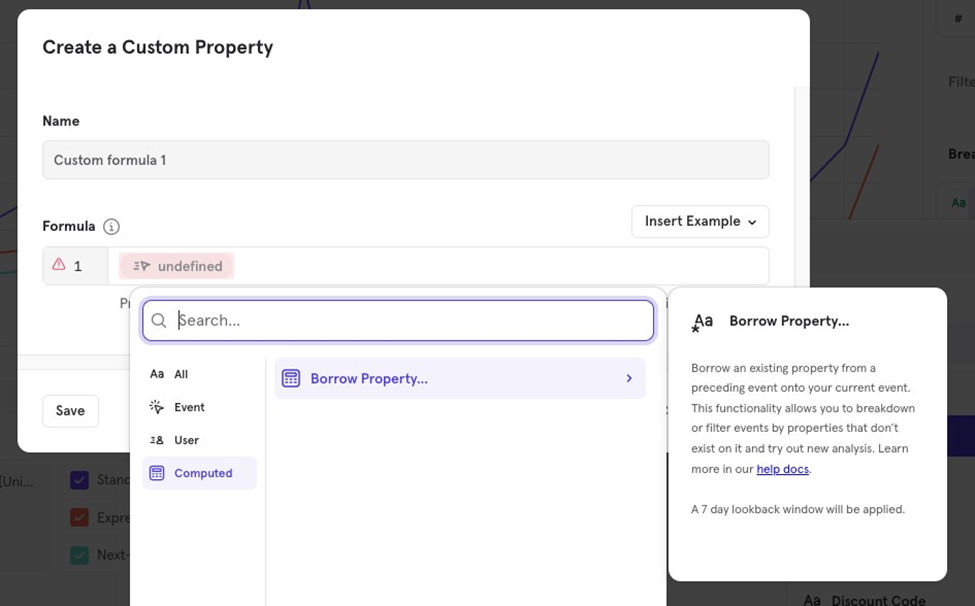Image resolution: width=975 pixels, height=606 pixels.
Task: Click the undefined property chip in formula
Action: pyautogui.click(x=177, y=266)
